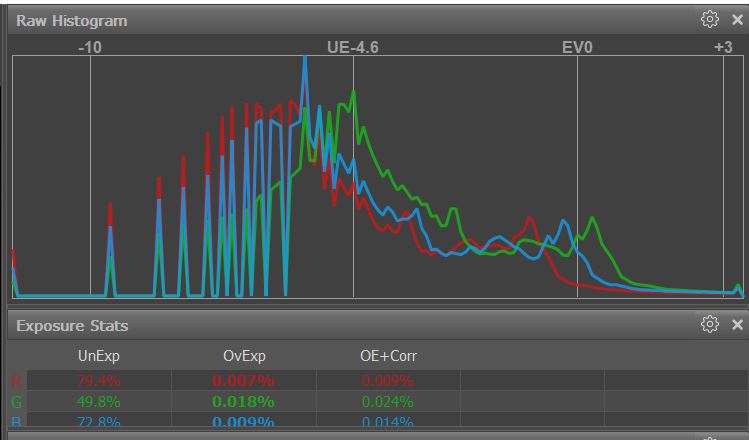The height and width of the screenshot is (440, 749).
Task: Click the green 0.018% overexposure value
Action: [x=243, y=402]
